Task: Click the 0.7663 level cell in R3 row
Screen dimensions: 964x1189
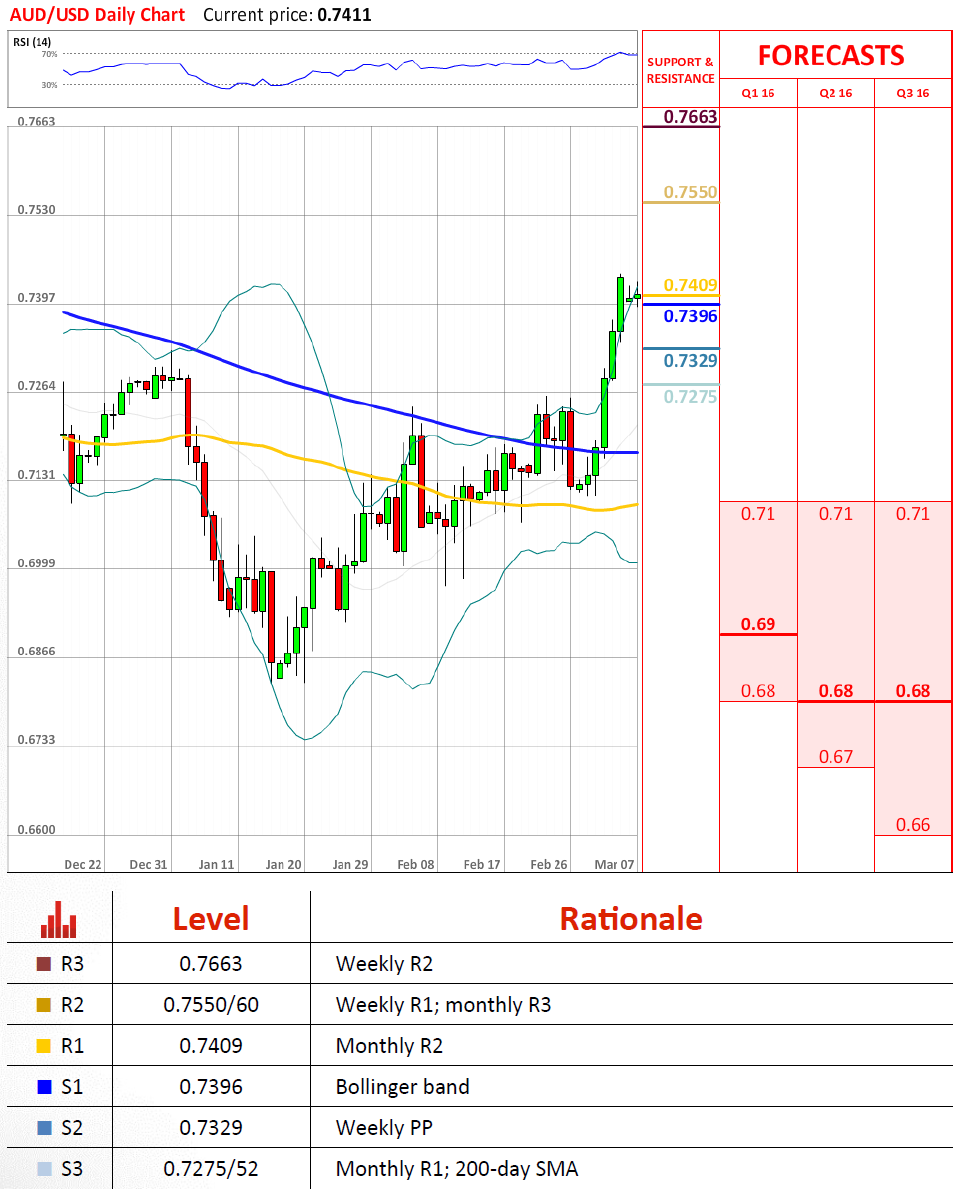Action: (211, 964)
